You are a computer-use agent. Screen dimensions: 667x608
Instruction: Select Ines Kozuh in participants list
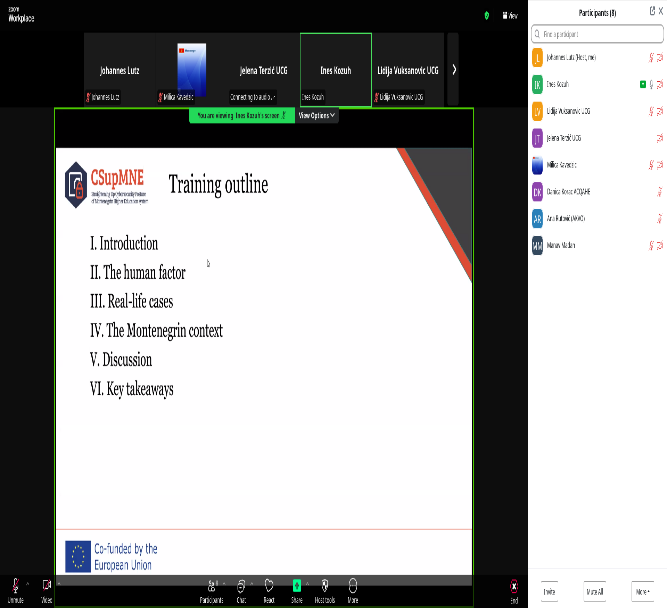597,84
